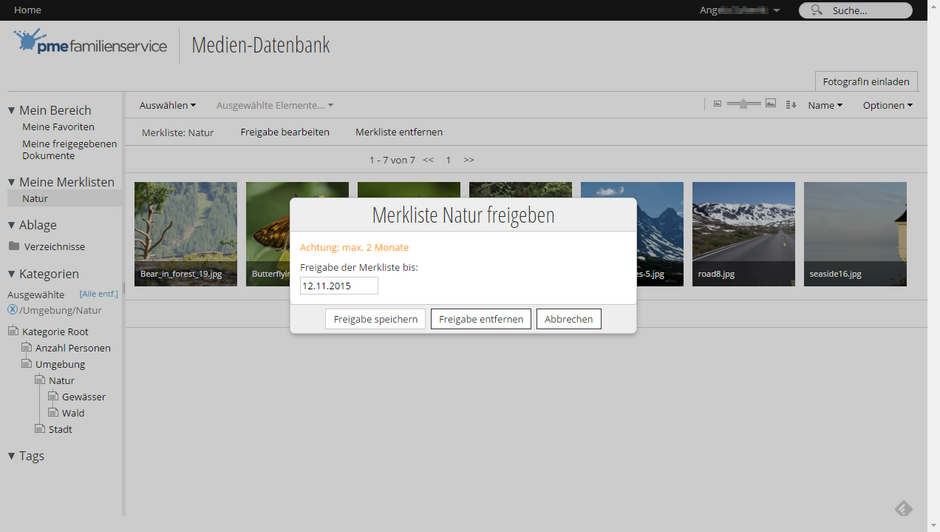Viewport: 940px width, 532px height.
Task: Collapse the Mein Bereich section
Action: (x=11, y=110)
